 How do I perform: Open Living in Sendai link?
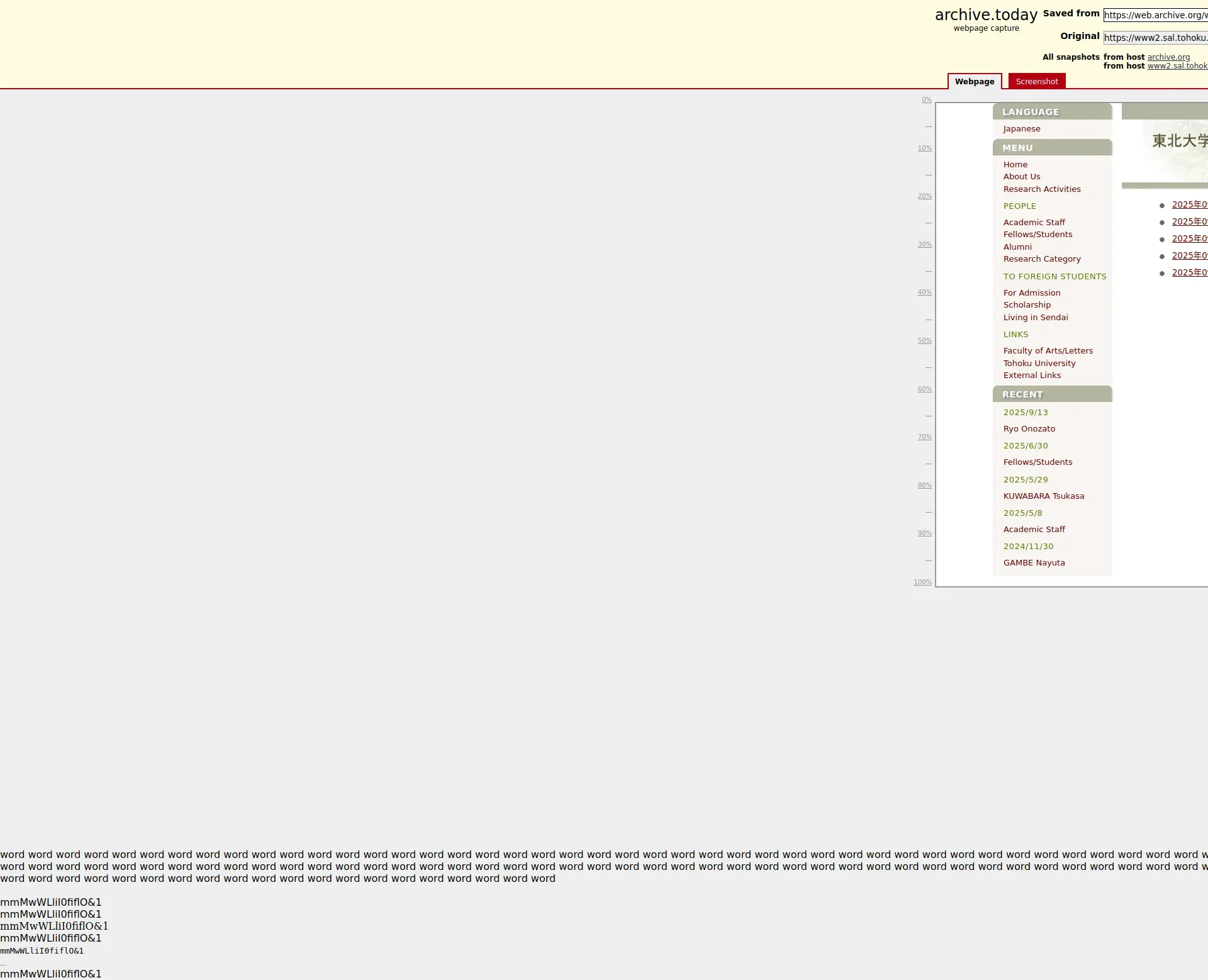(x=1035, y=318)
